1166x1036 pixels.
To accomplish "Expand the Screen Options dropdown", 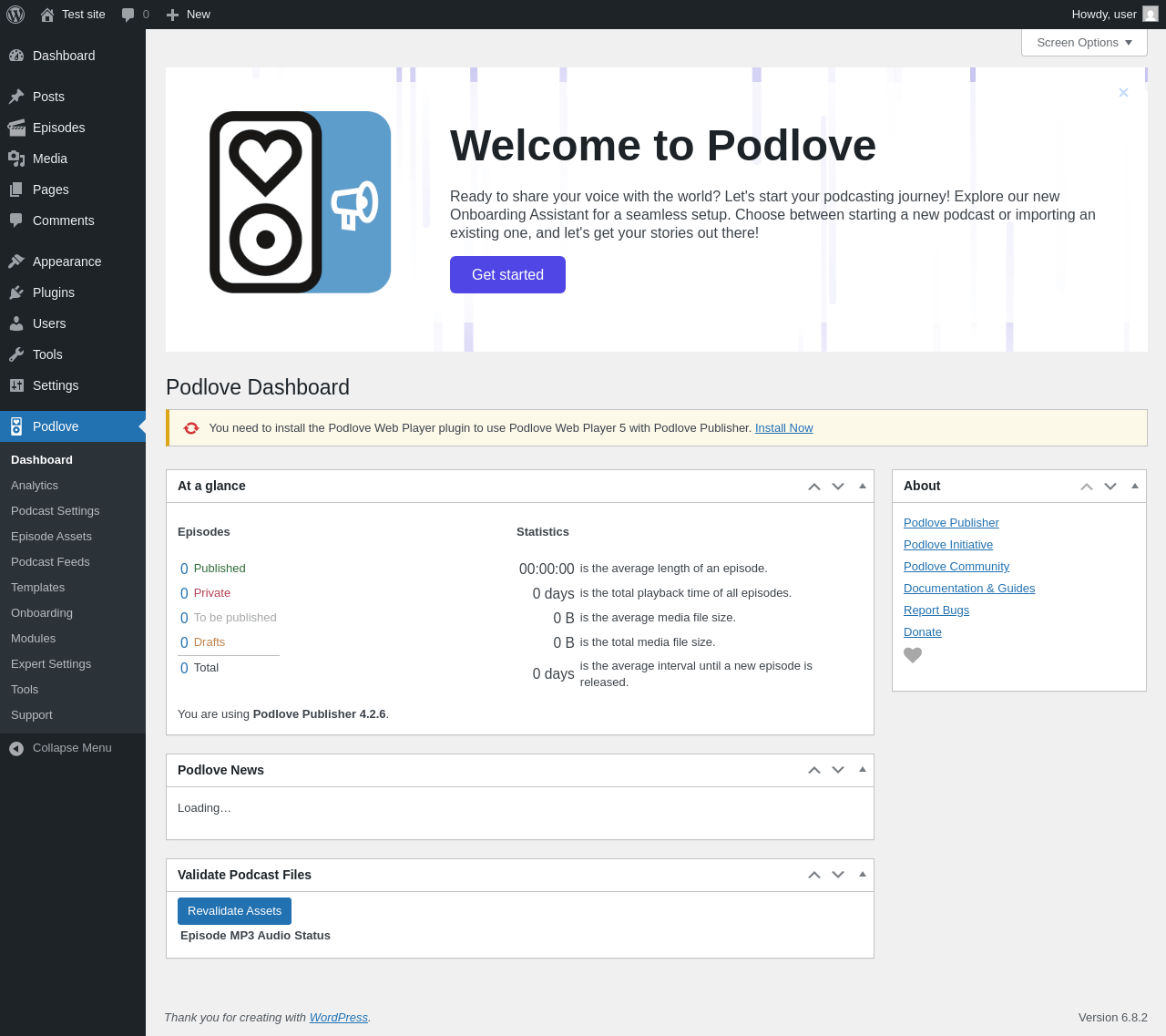I will click(x=1084, y=43).
